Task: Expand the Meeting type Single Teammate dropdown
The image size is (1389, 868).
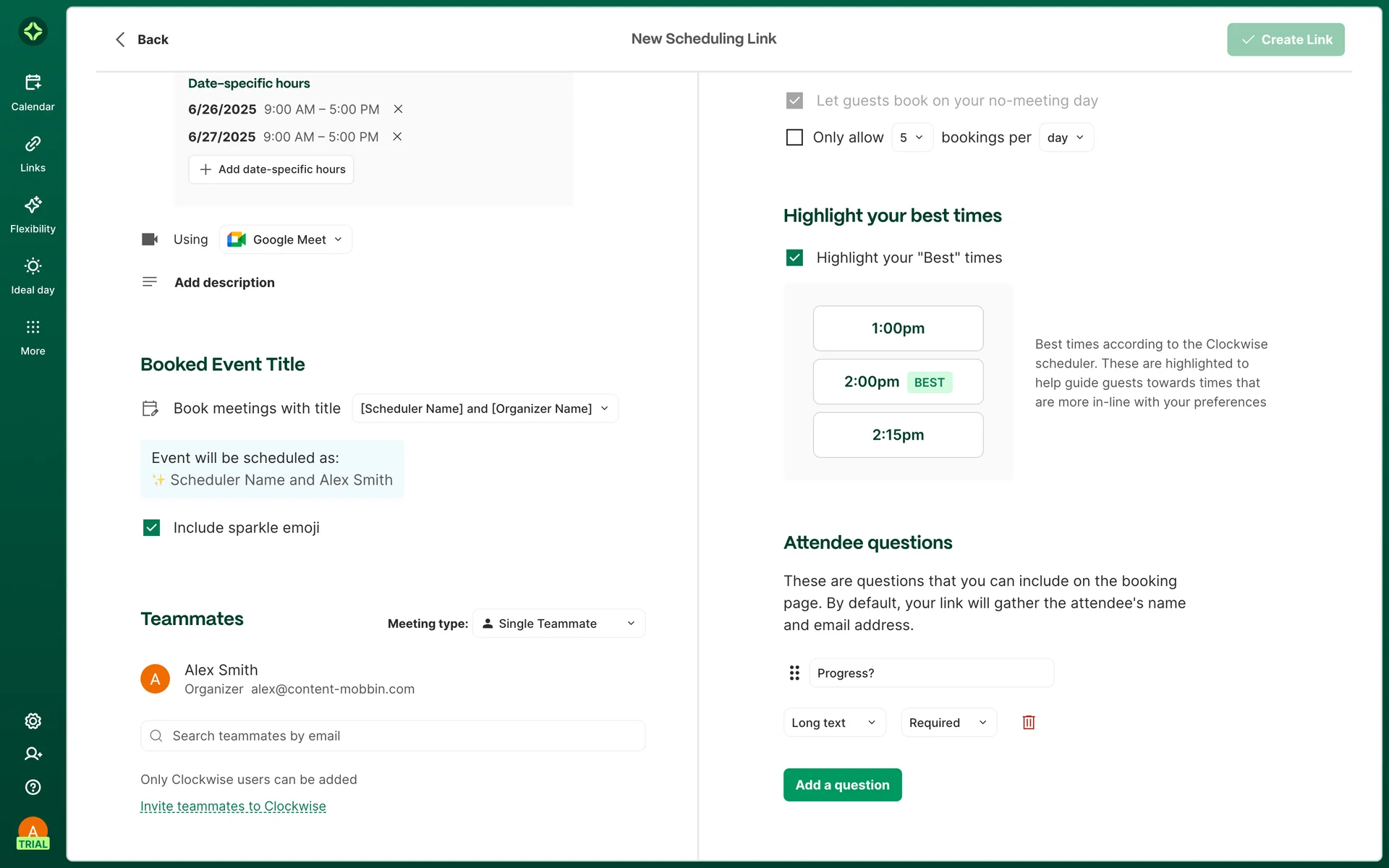Action: tap(558, 624)
